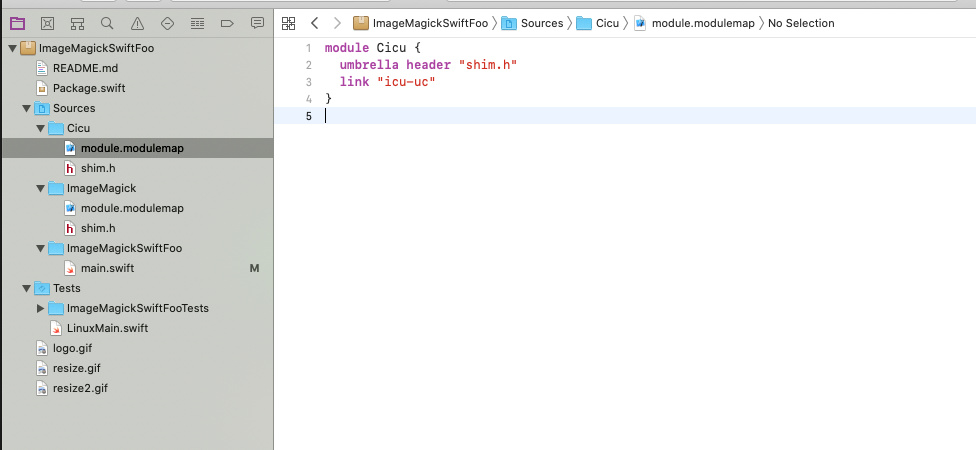976x450 pixels.
Task: Select resize.gif in the navigator
Action: tap(77, 368)
